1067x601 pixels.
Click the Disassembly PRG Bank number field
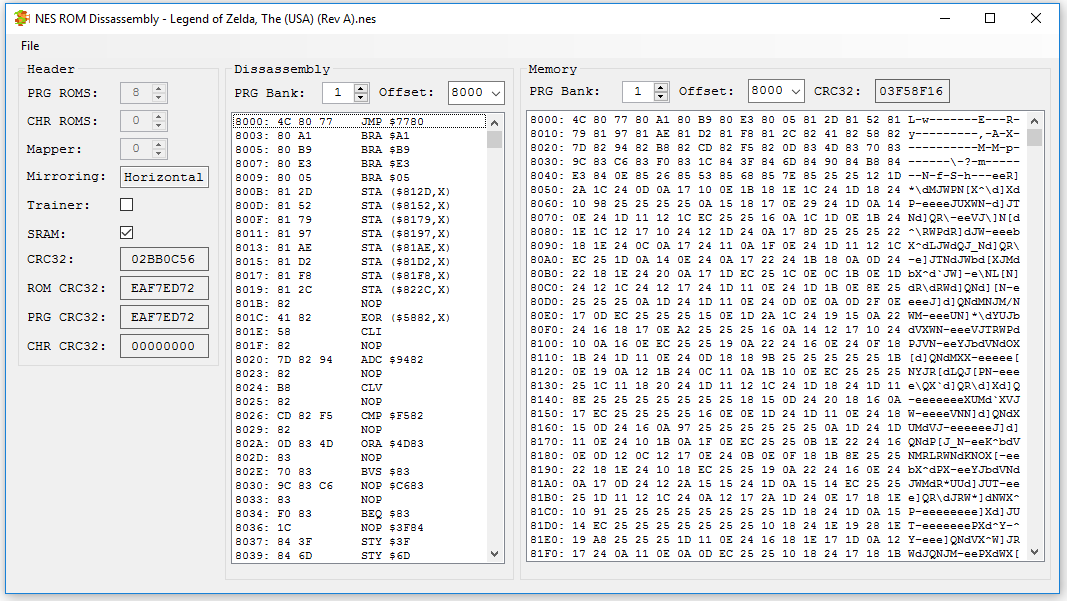338,93
